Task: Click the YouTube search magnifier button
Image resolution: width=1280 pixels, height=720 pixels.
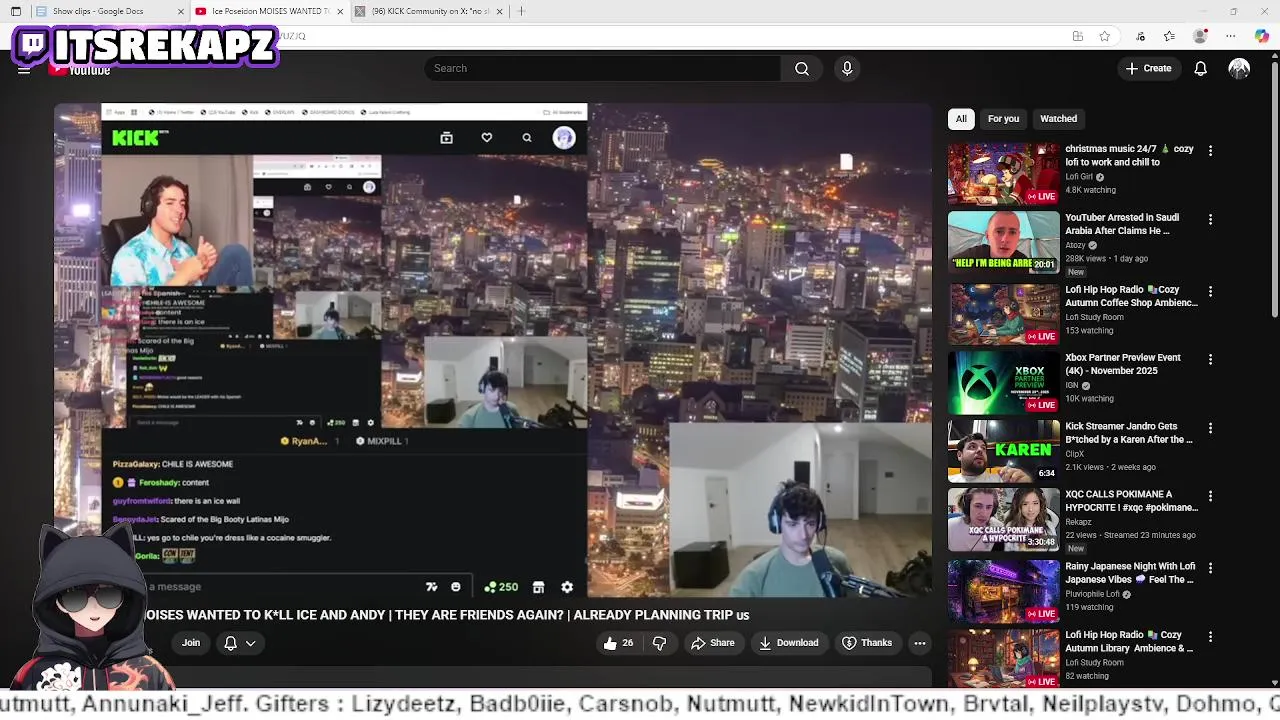Action: click(x=802, y=68)
